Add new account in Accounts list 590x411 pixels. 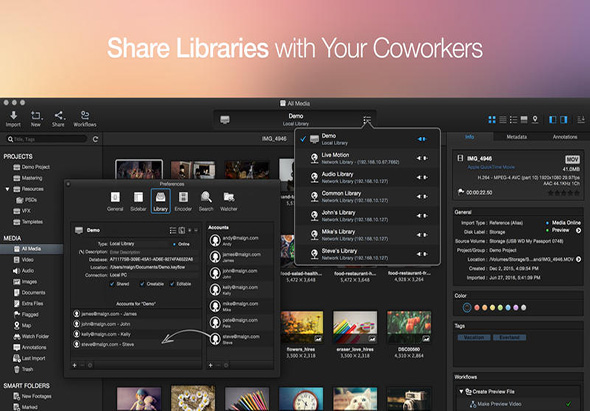[x=210, y=365]
